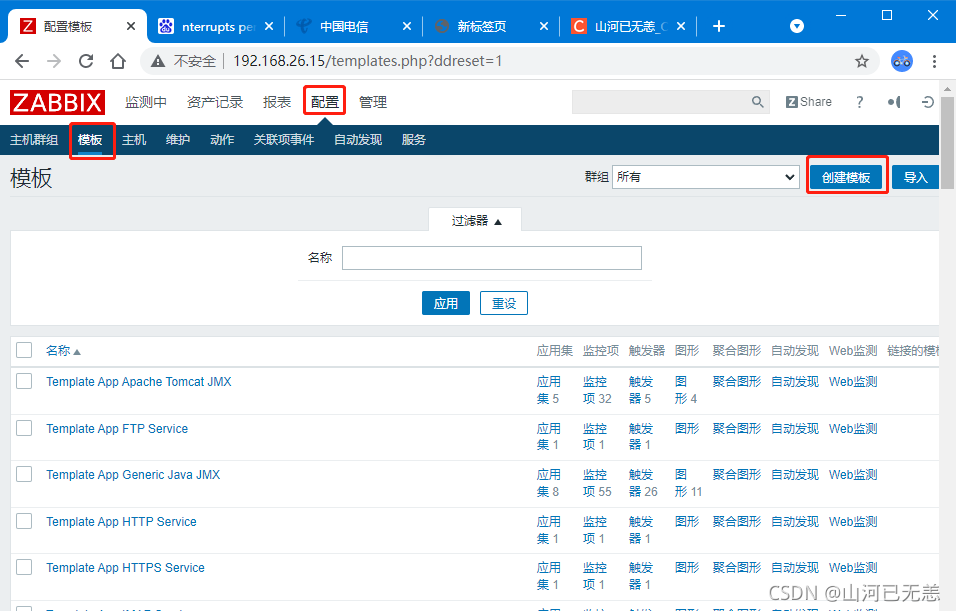Check the Template App HTTP Service row
Image resolution: width=956 pixels, height=611 pixels.
coord(24,521)
